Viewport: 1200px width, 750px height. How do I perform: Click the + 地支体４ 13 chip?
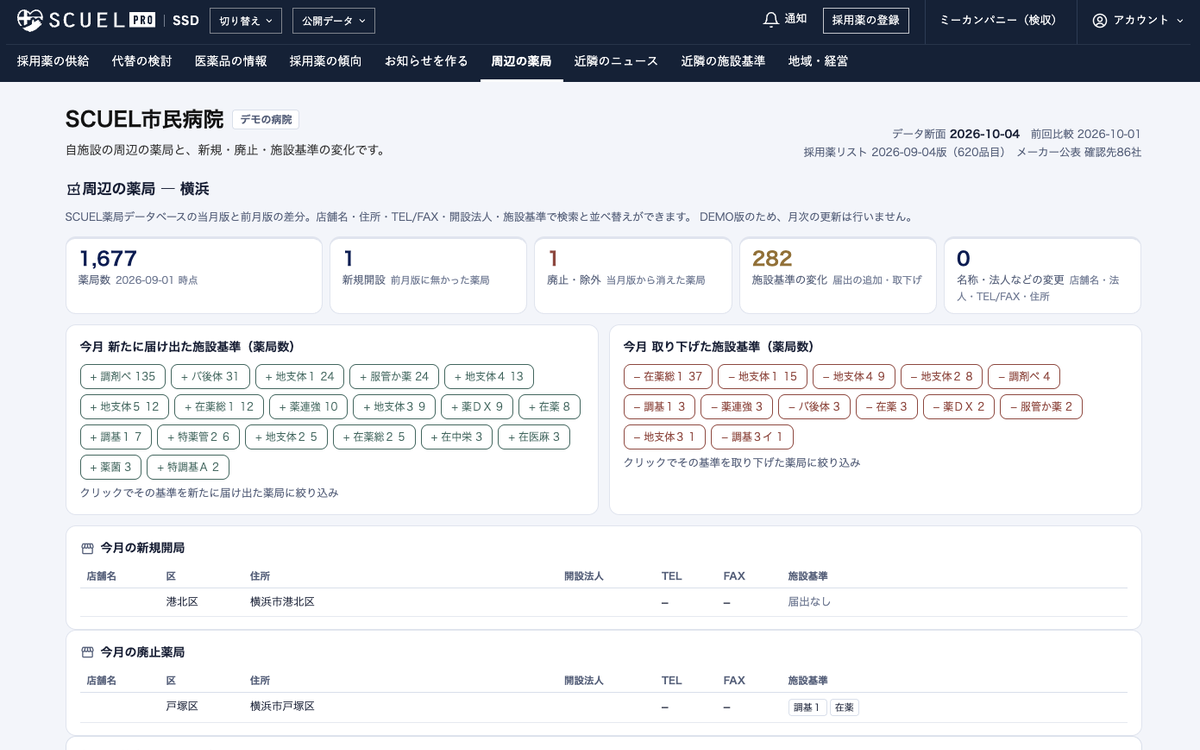[489, 377]
